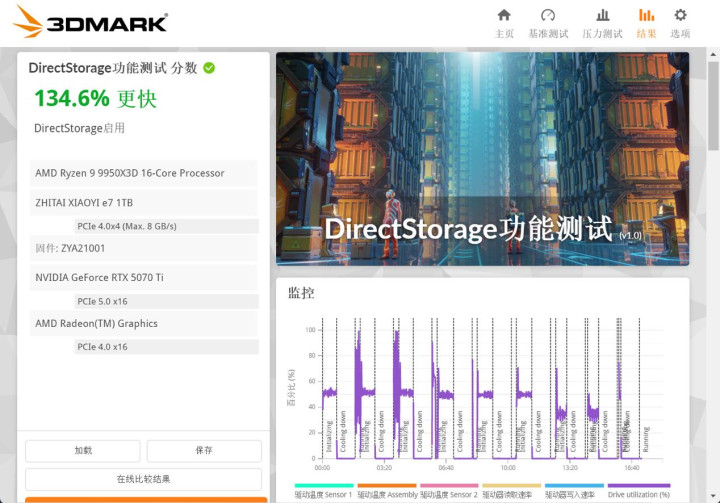
Task: Switch to the 压力测试 stress test tab
Action: coord(602,23)
